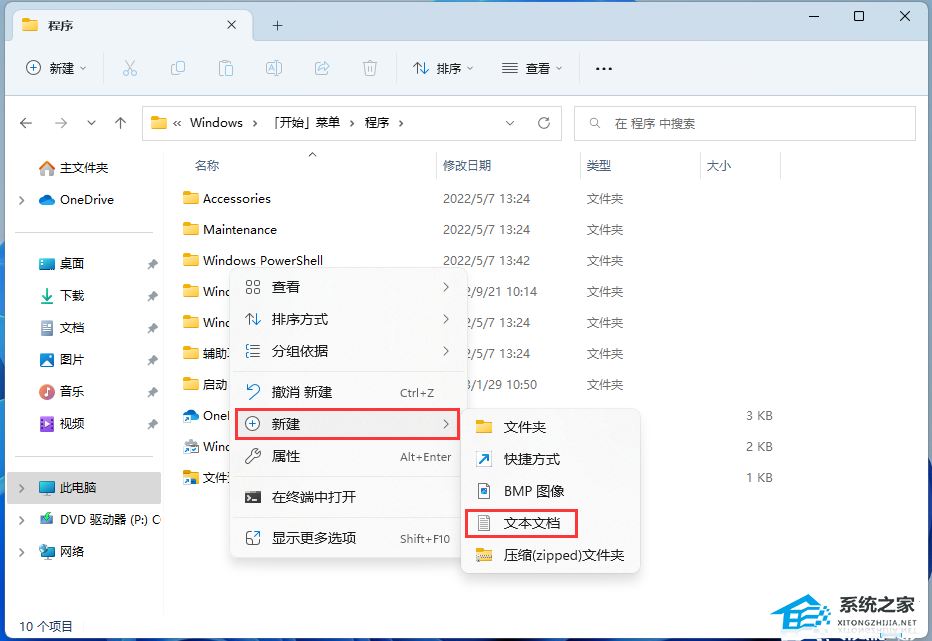Screen dimensions: 932x641
Task: Open 分组依据 submenu in context menu
Action: click(348, 351)
